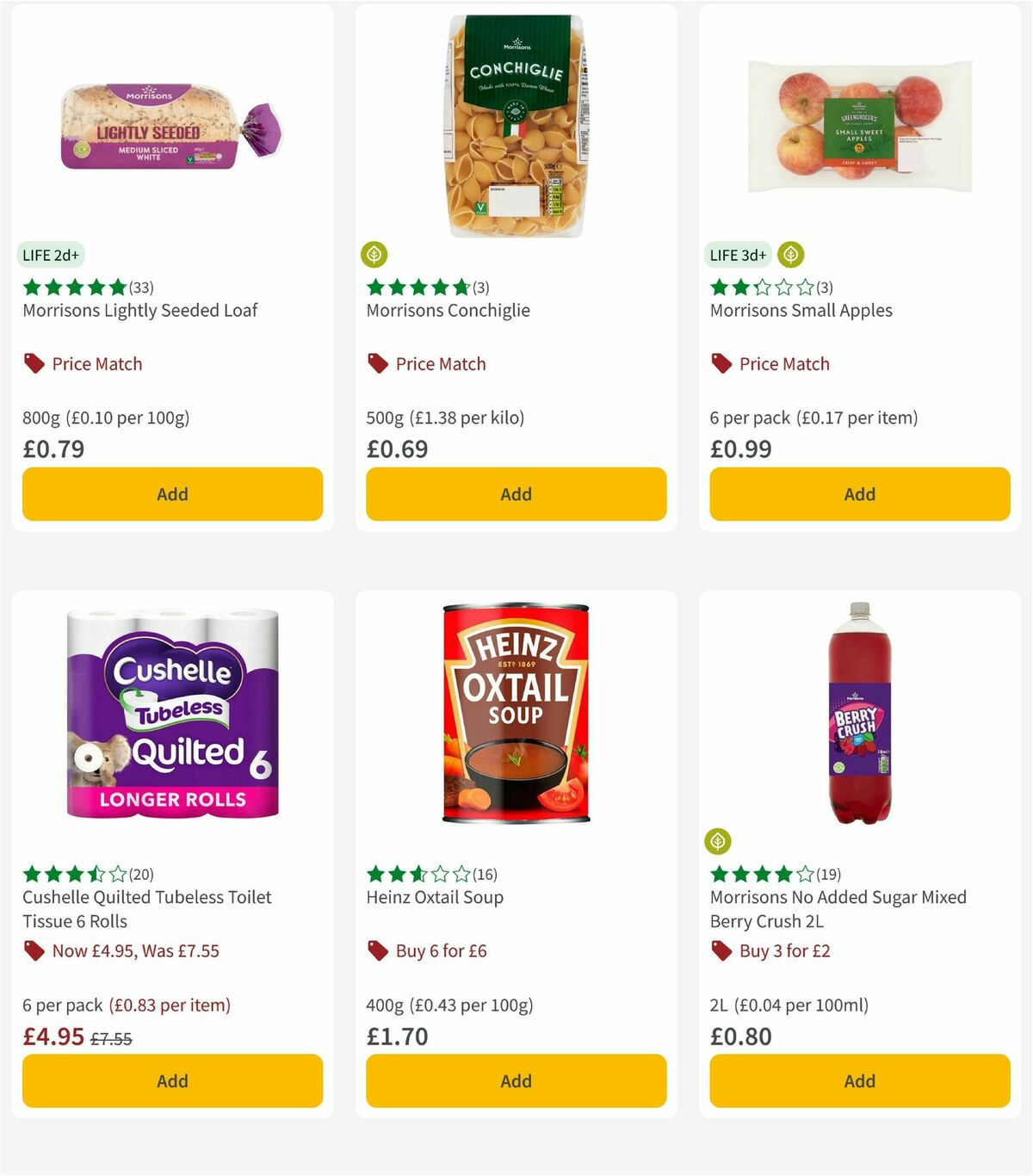Click the tag icon next to Buy 3 for £2
This screenshot has width=1033, height=1176.
tap(721, 950)
